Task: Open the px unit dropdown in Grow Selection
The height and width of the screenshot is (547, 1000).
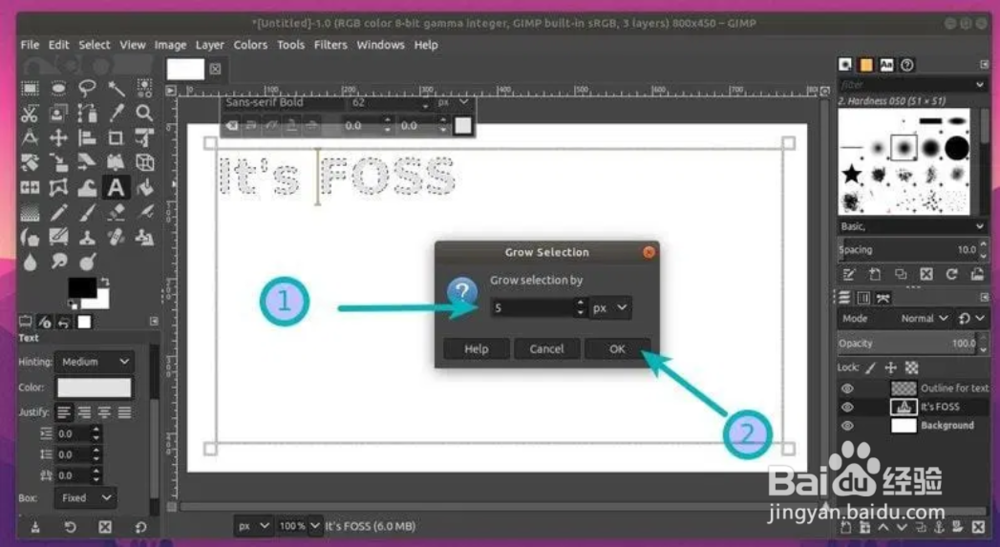Action: point(610,308)
